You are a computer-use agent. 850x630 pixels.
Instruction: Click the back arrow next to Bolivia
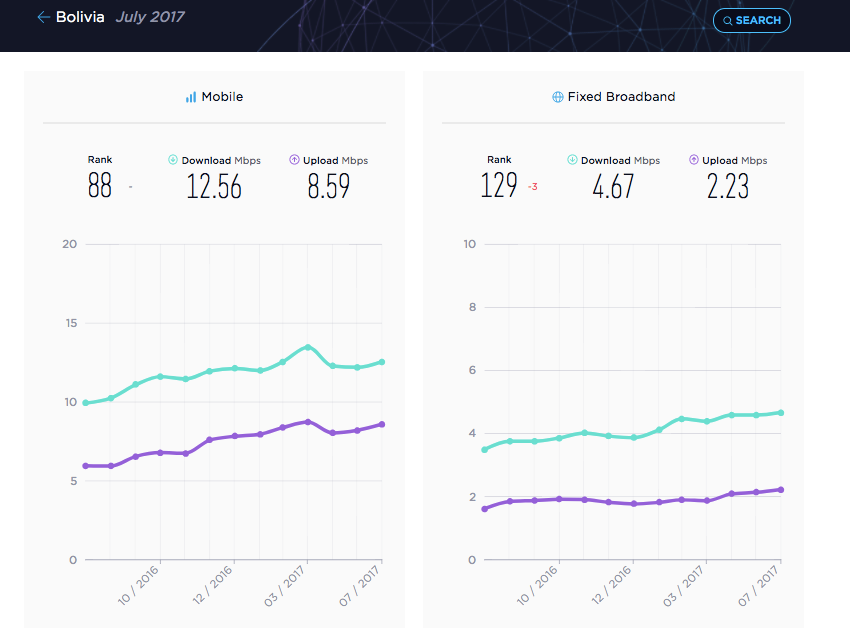43,17
